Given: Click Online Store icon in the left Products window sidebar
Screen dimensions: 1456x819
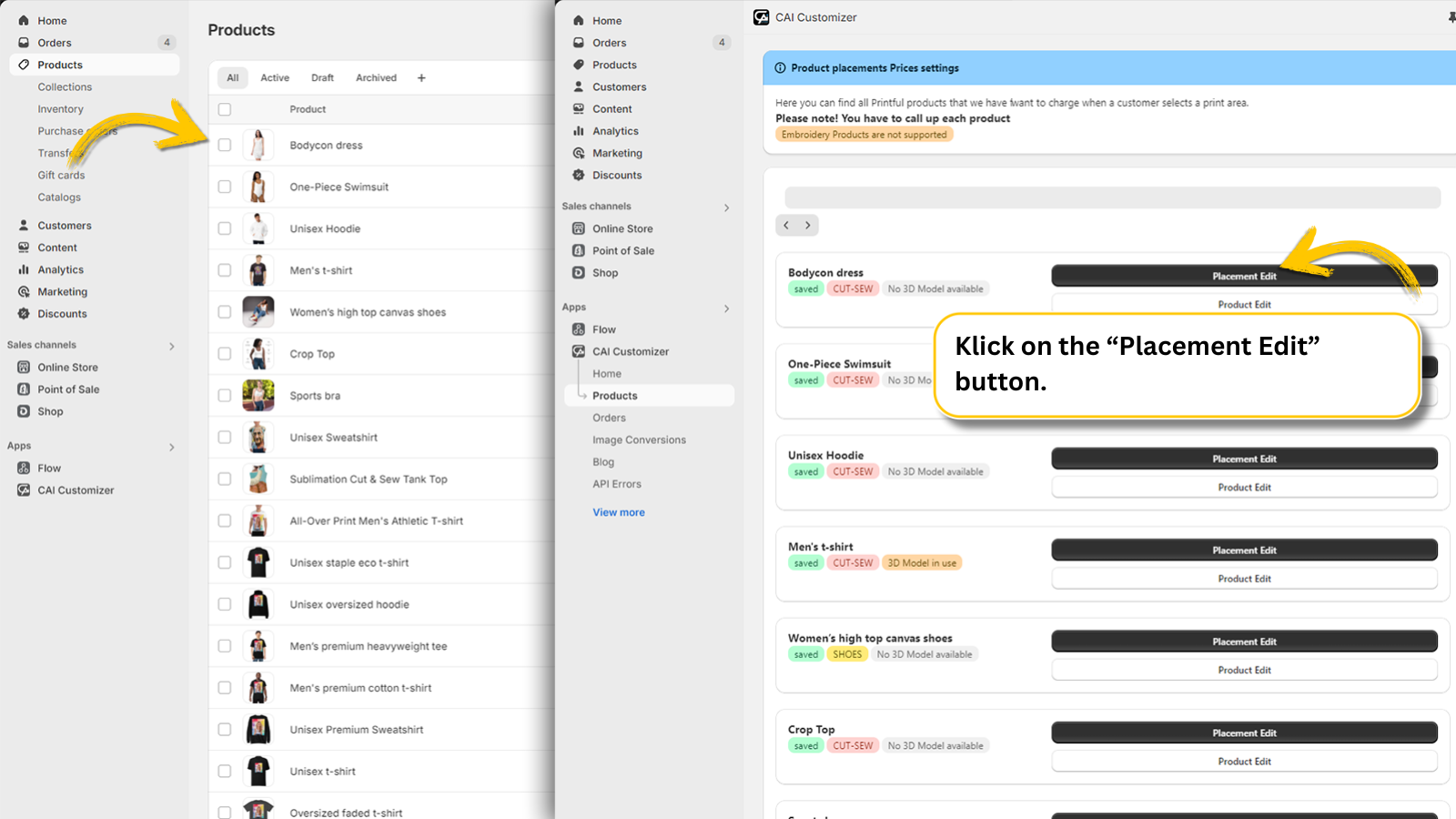Looking at the screenshot, I should tap(24, 368).
